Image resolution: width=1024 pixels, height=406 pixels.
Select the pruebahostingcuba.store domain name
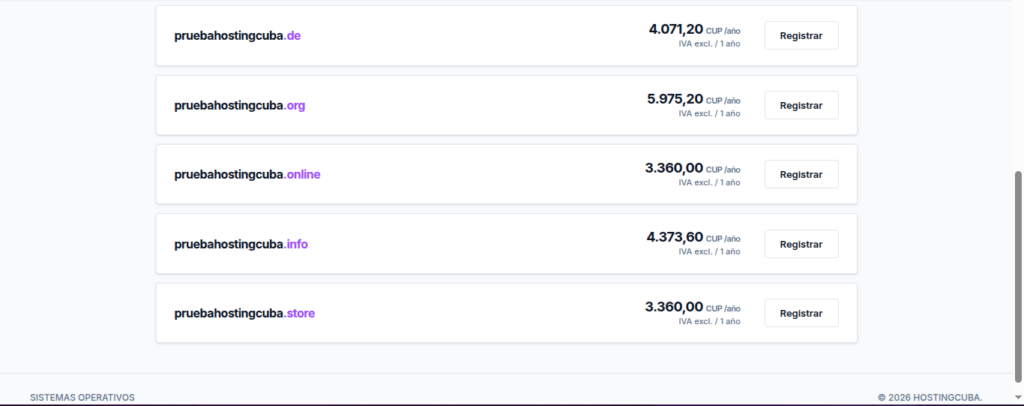244,314
